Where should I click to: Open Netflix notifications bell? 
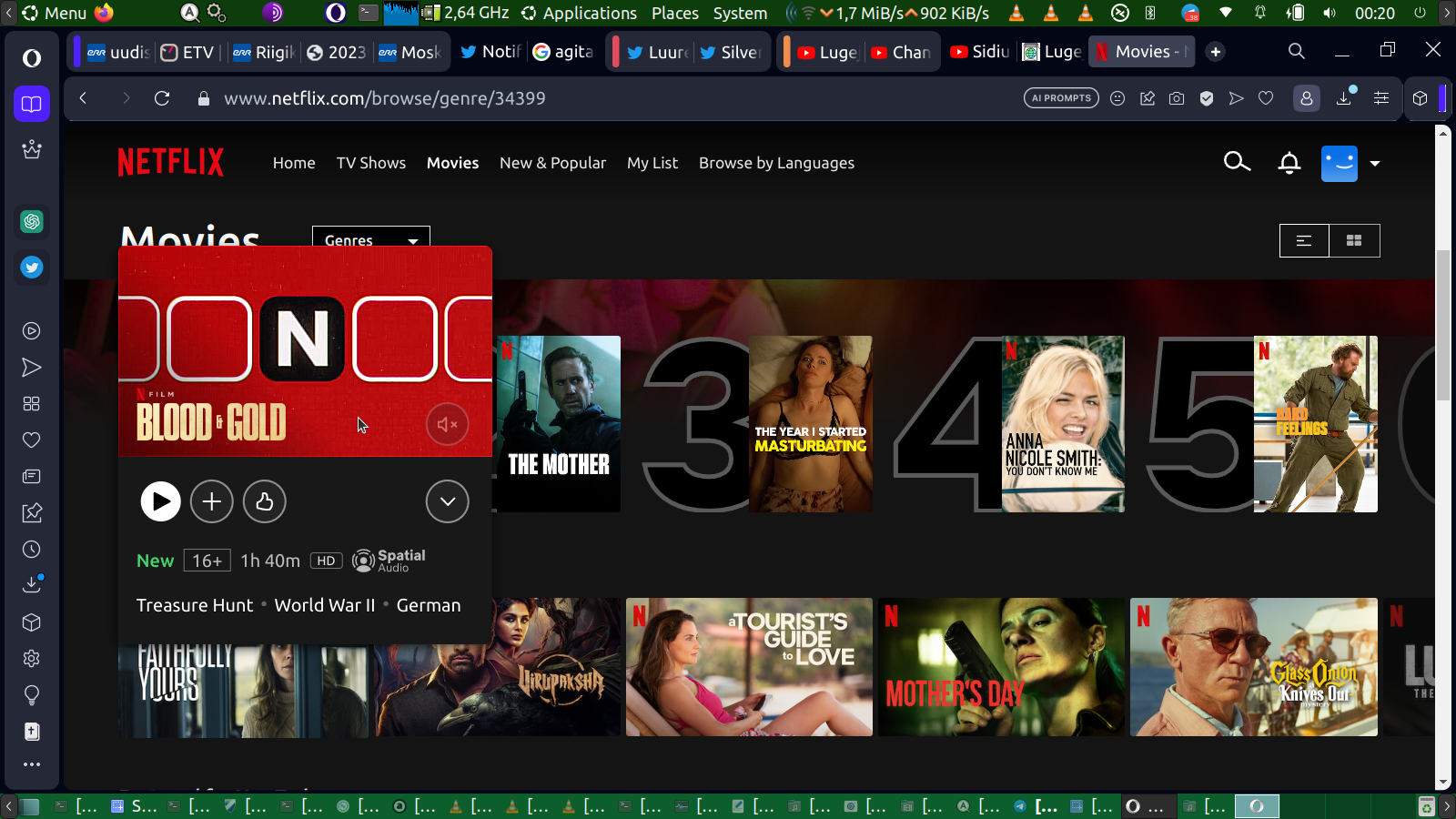1289,163
